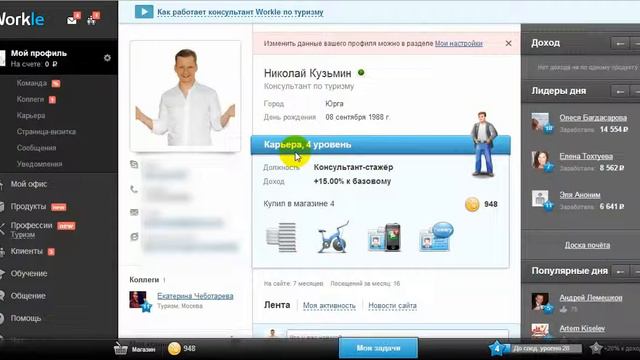The image size is (640, 360).
Task: Open Помощь section
Action: pyautogui.click(x=26, y=318)
